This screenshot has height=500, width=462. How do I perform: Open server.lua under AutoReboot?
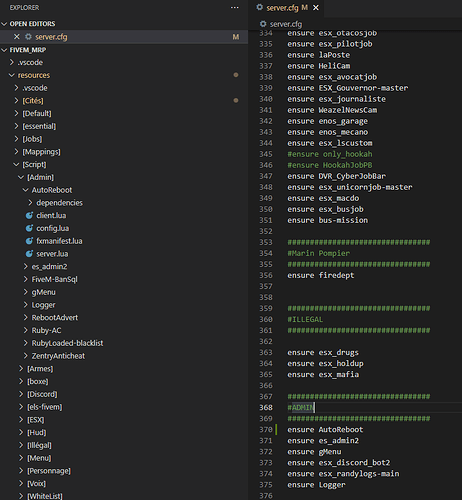tap(52, 254)
